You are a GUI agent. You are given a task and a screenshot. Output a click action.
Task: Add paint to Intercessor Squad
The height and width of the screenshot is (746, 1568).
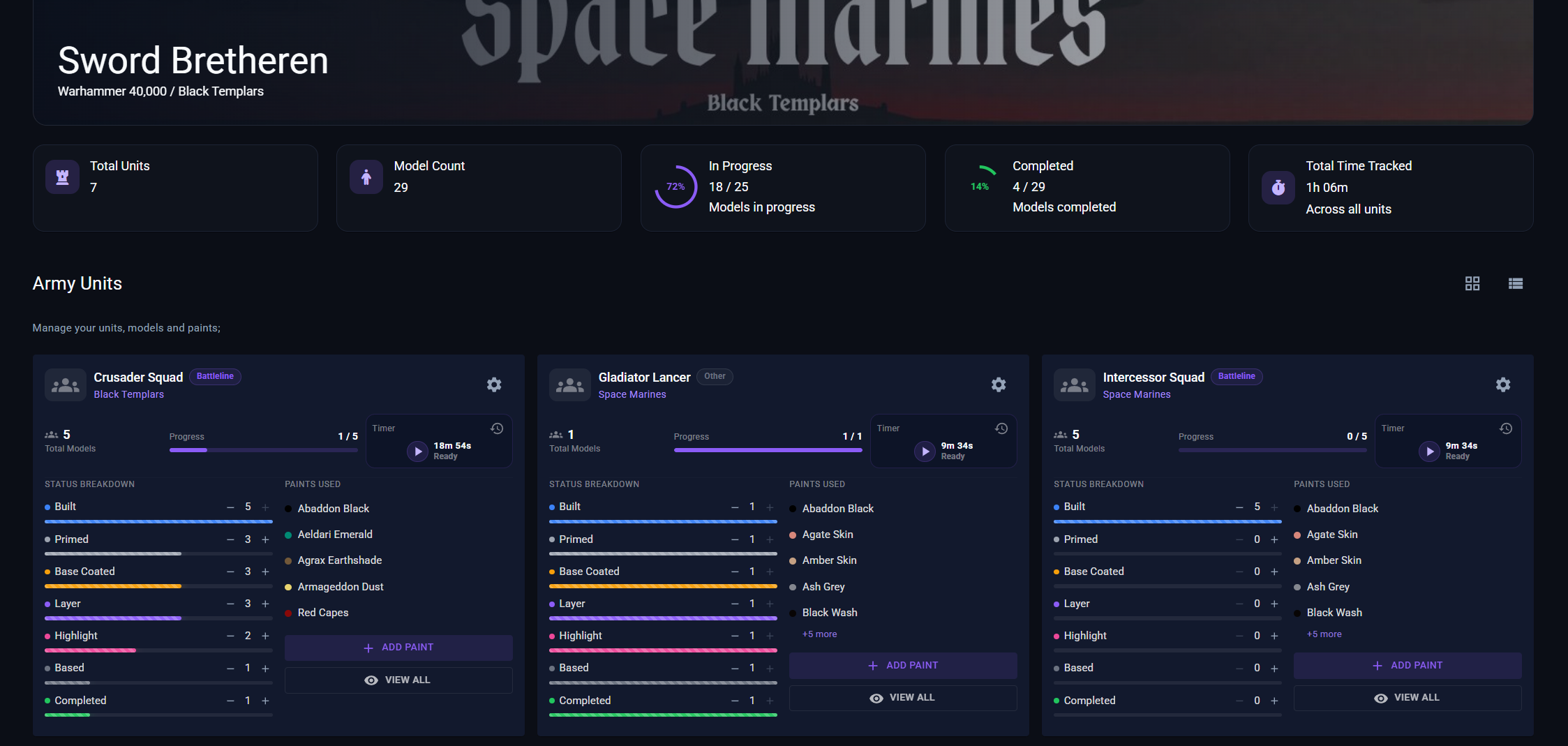pos(1408,666)
